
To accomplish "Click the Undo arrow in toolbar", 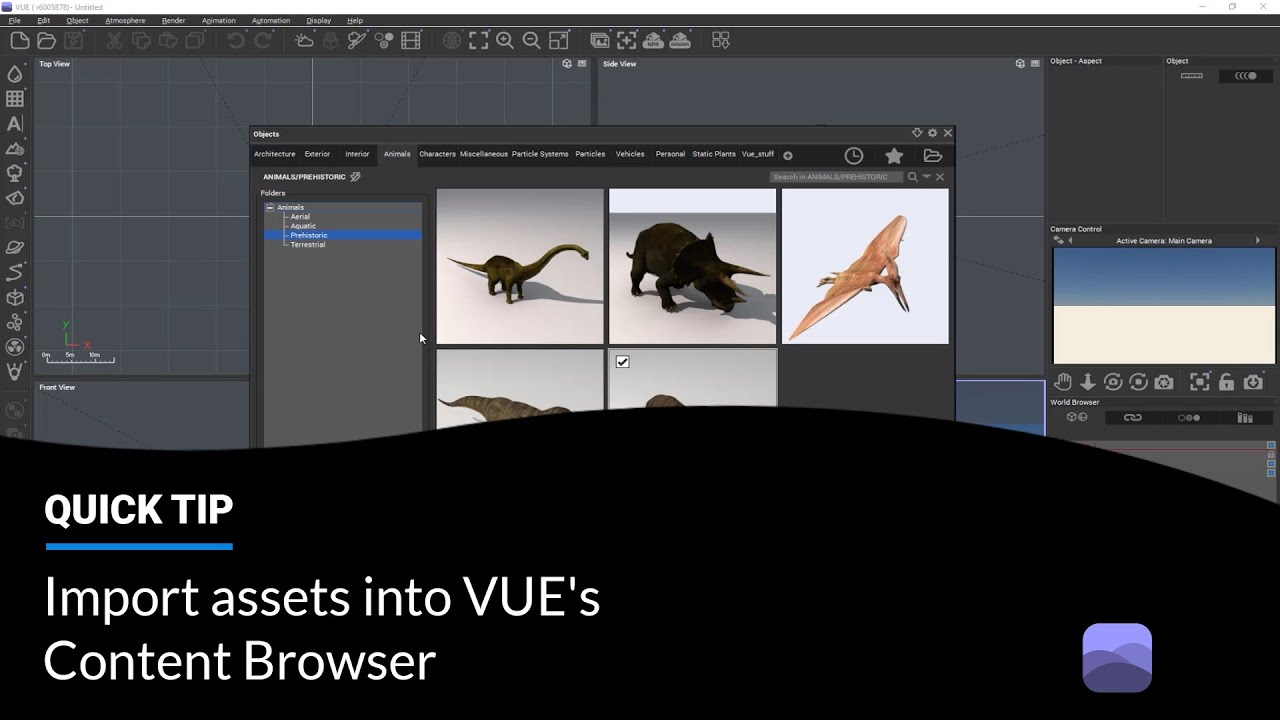I will click(236, 41).
